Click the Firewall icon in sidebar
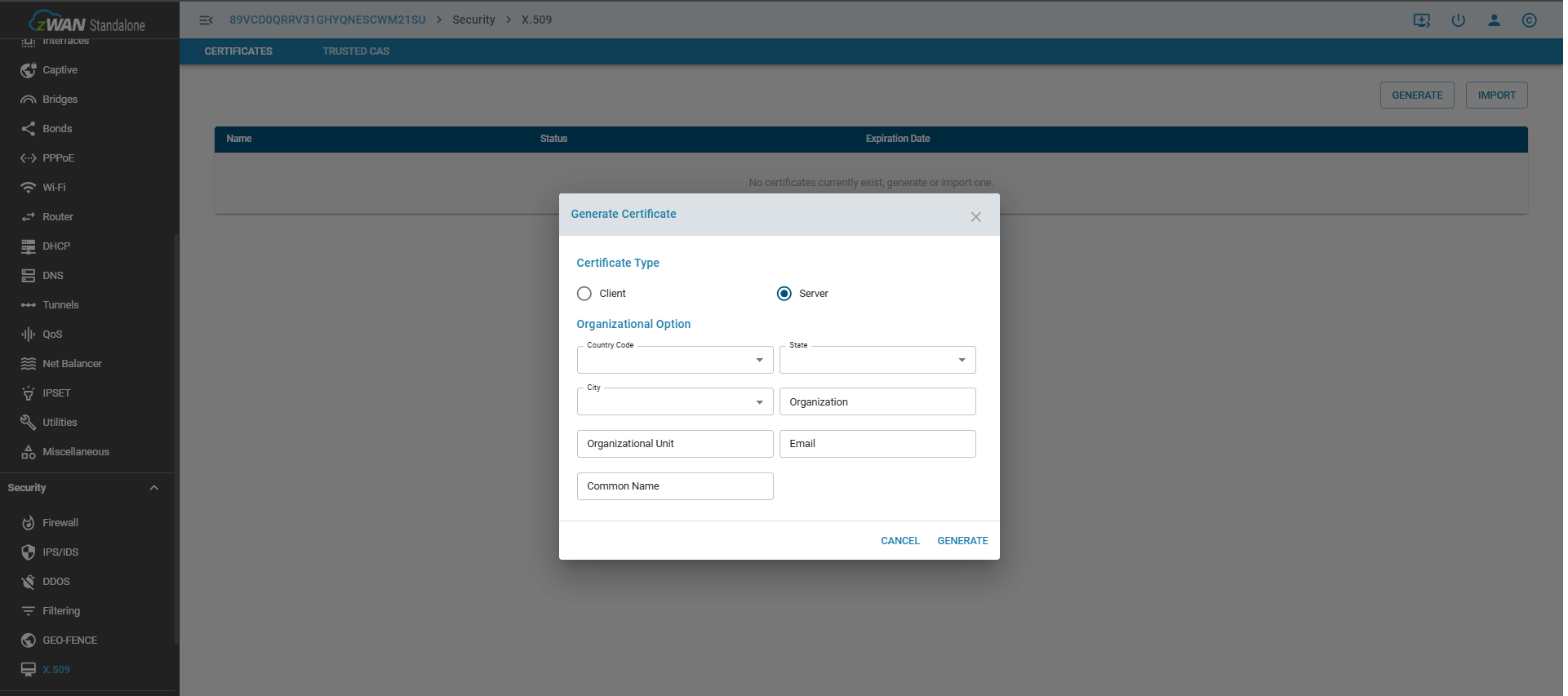 [x=29, y=523]
